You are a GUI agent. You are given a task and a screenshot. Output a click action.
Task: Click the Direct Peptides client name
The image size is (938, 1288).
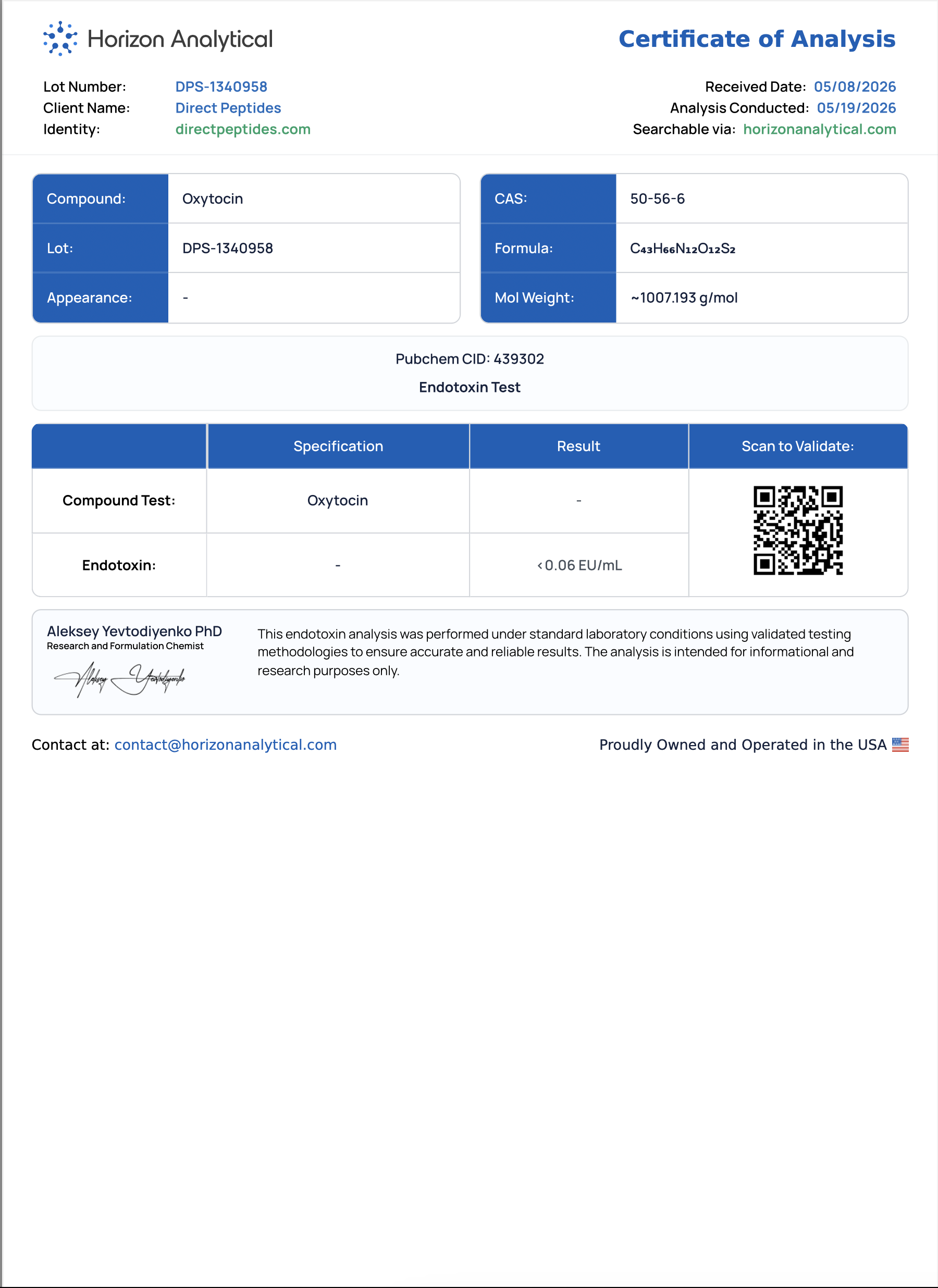click(228, 108)
